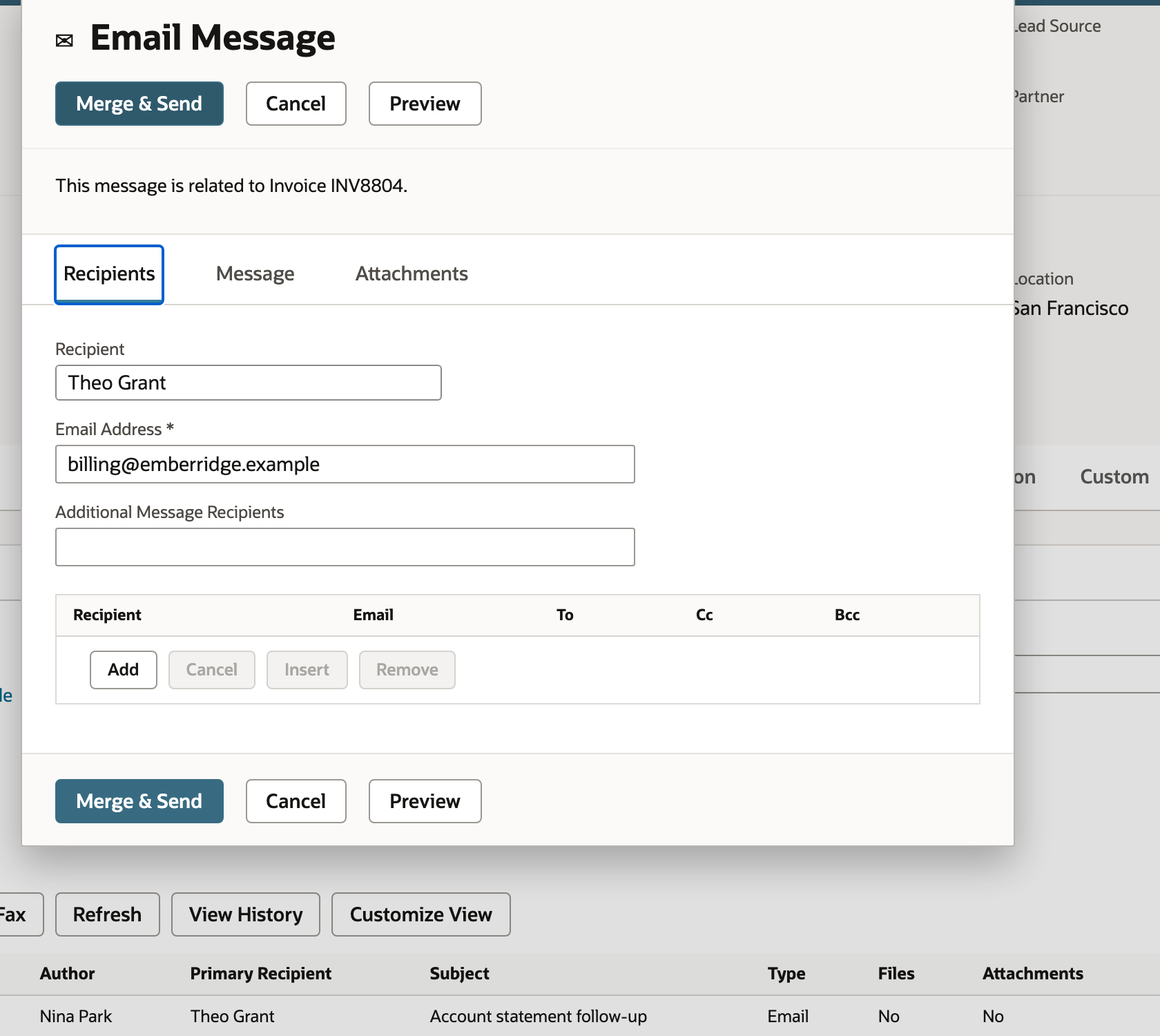
Task: Click the Recipient column header in sublist
Action: point(107,615)
